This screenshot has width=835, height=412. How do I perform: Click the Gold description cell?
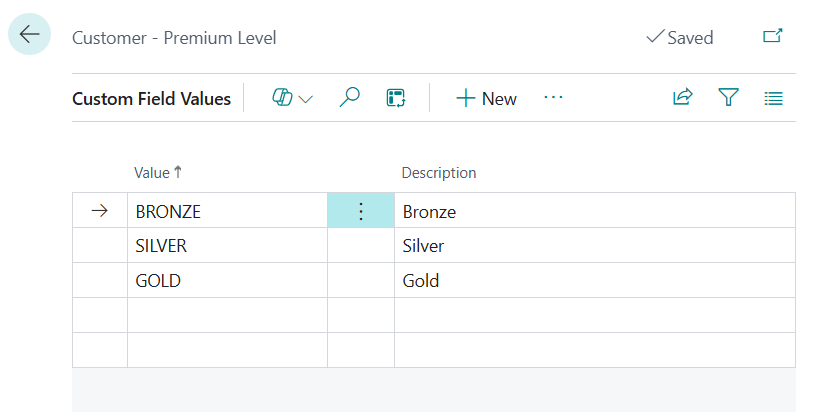click(594, 281)
